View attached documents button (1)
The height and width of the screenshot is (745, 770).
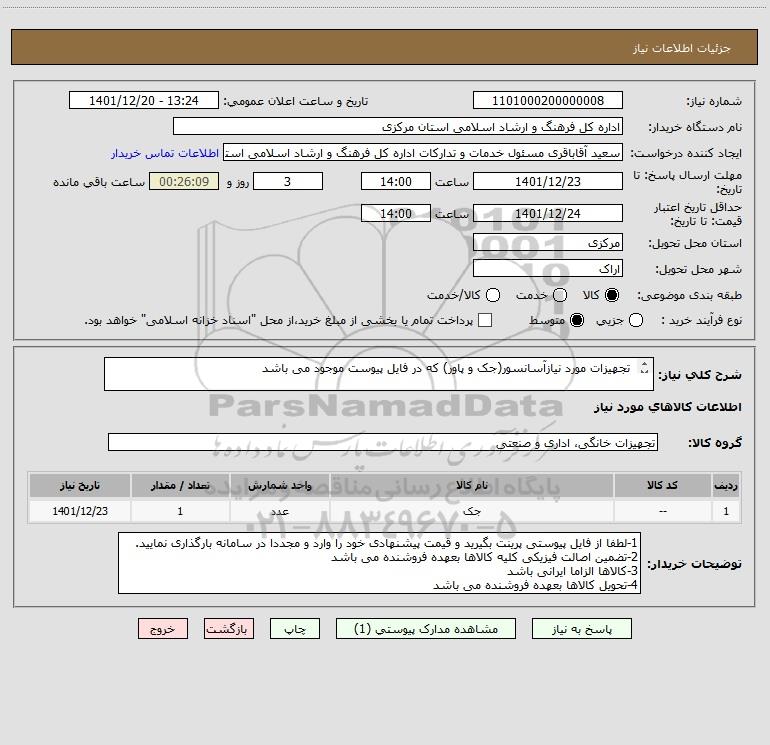click(426, 629)
